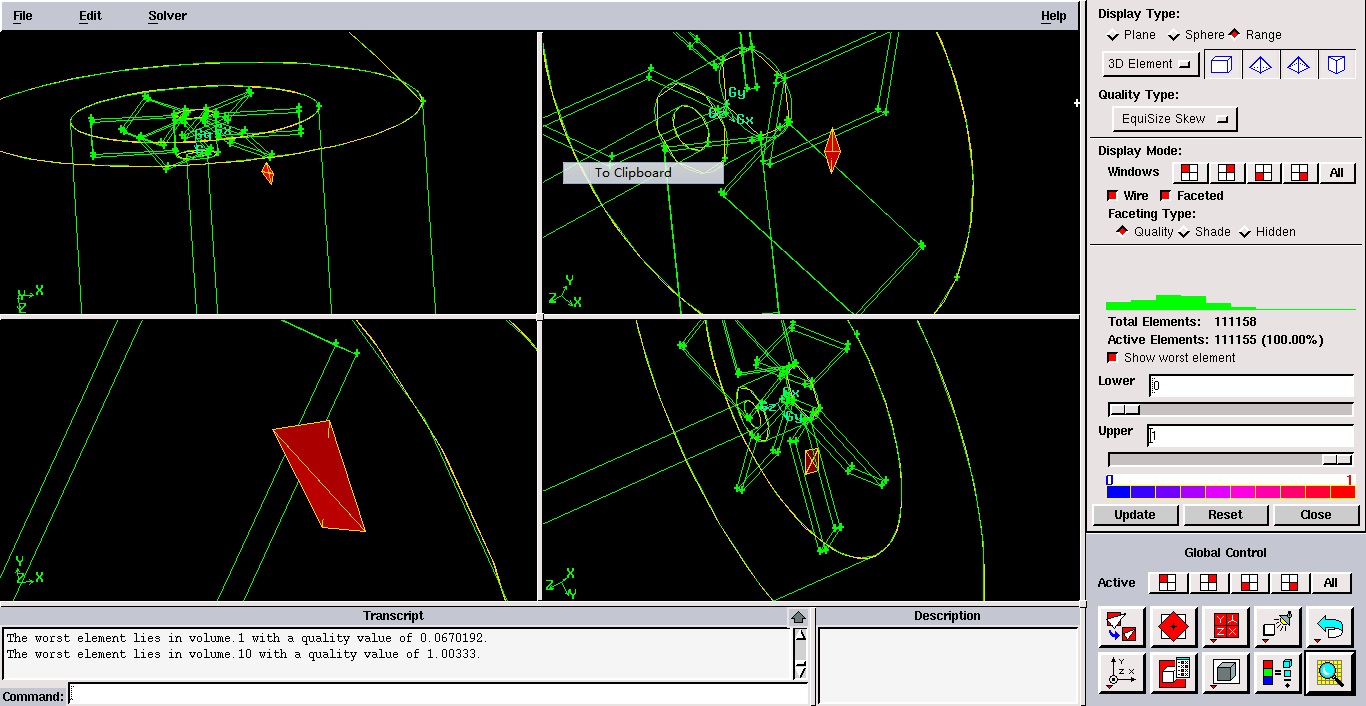Click the Upper range slider handle
The height and width of the screenshot is (706, 1366).
pyautogui.click(x=1337, y=459)
